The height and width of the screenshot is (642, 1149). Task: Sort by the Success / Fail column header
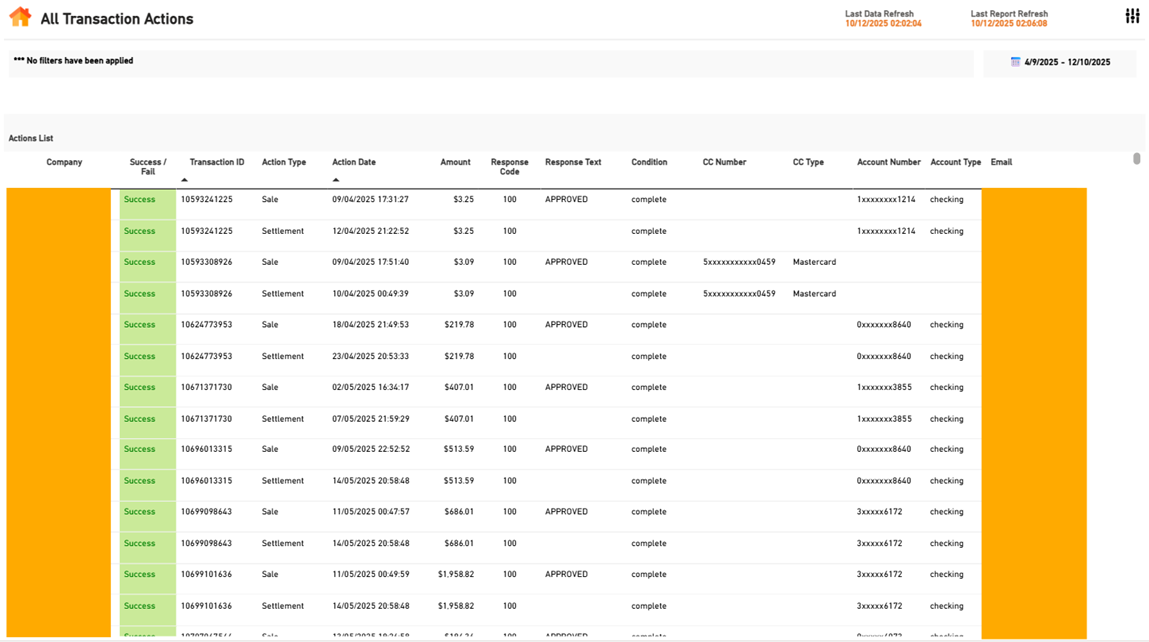tap(148, 167)
